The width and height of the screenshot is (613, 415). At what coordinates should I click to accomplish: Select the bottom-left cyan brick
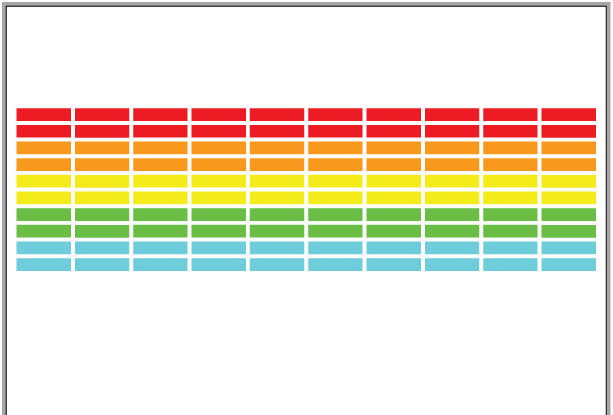(x=43, y=265)
